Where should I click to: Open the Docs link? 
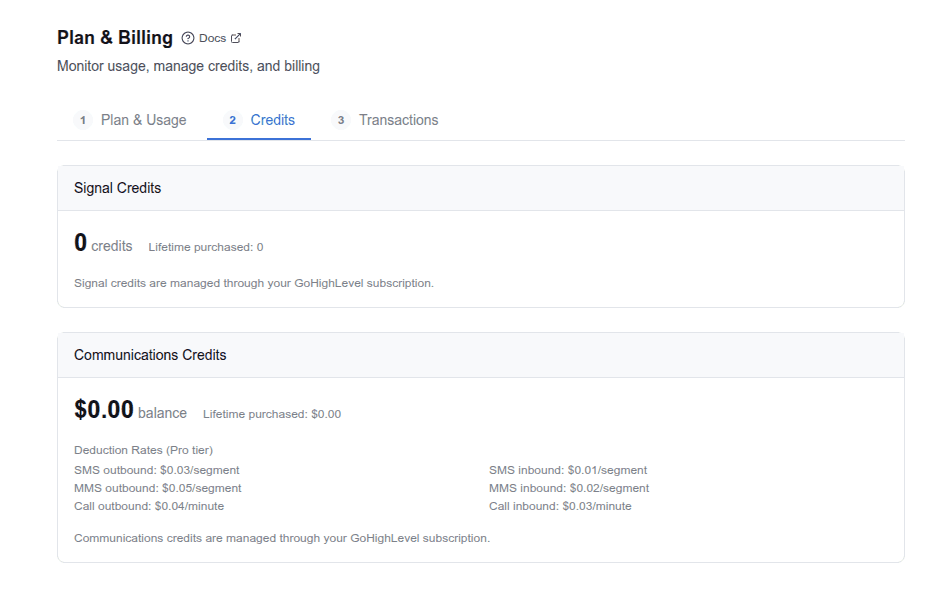pyautogui.click(x=211, y=37)
